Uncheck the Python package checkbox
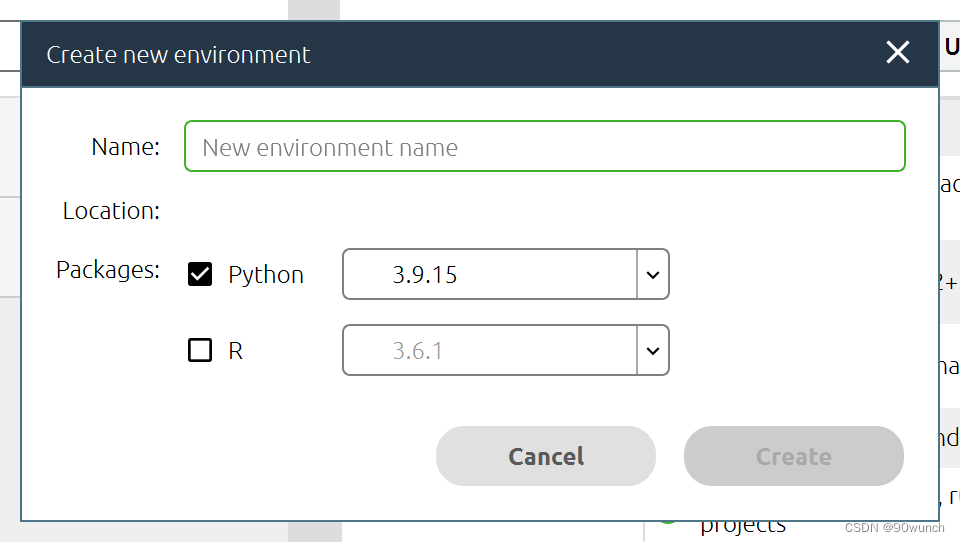960x542 pixels. [x=200, y=274]
